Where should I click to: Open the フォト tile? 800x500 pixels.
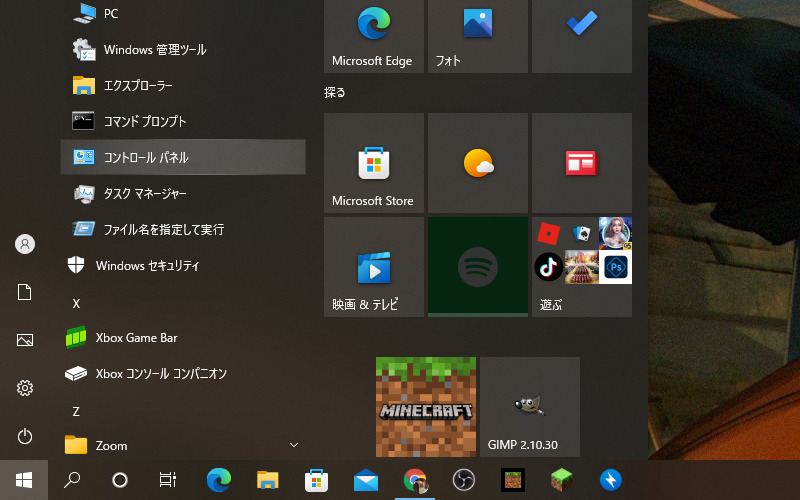[x=478, y=36]
